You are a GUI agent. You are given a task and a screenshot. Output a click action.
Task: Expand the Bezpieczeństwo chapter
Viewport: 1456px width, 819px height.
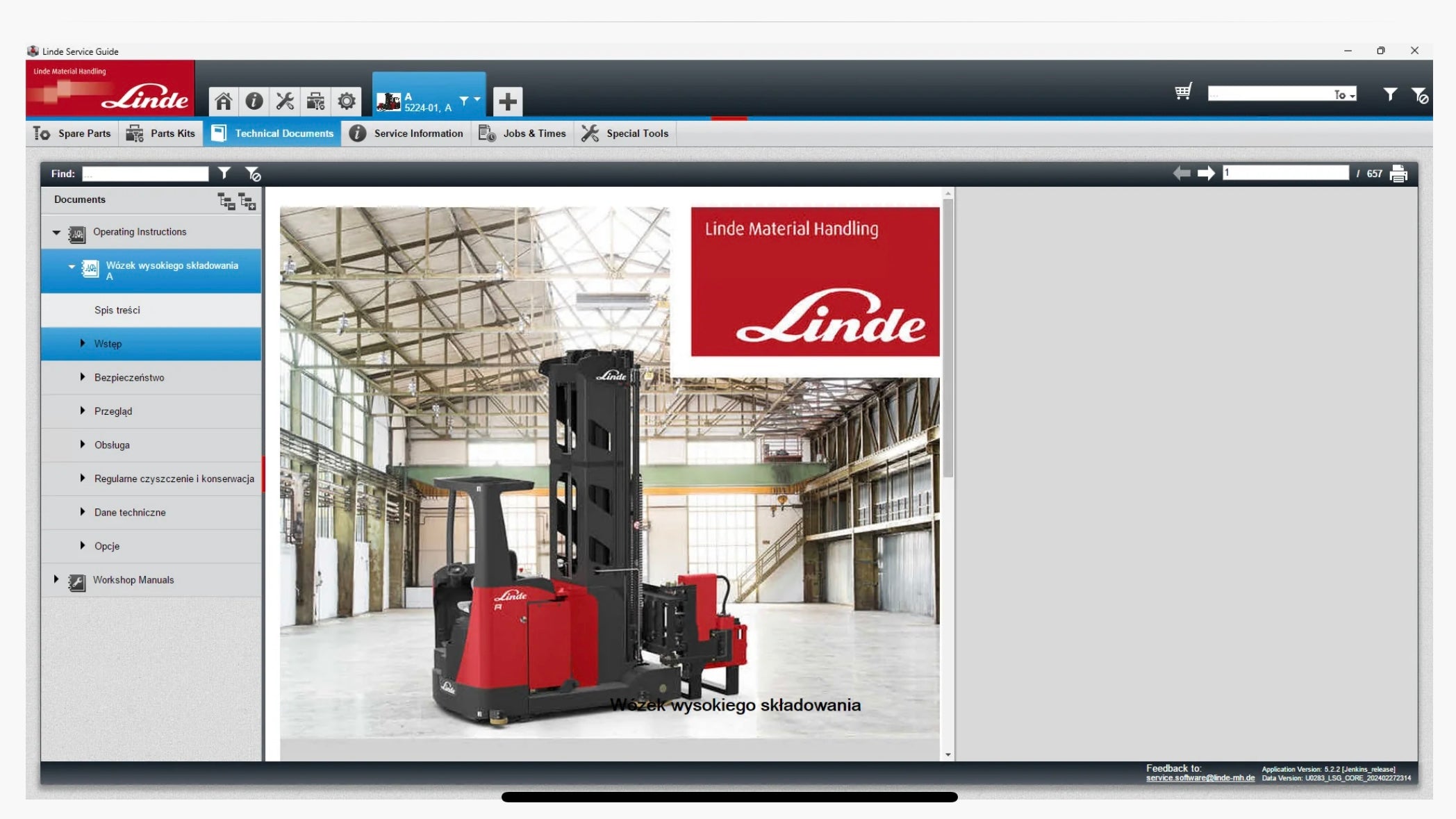pyautogui.click(x=83, y=377)
